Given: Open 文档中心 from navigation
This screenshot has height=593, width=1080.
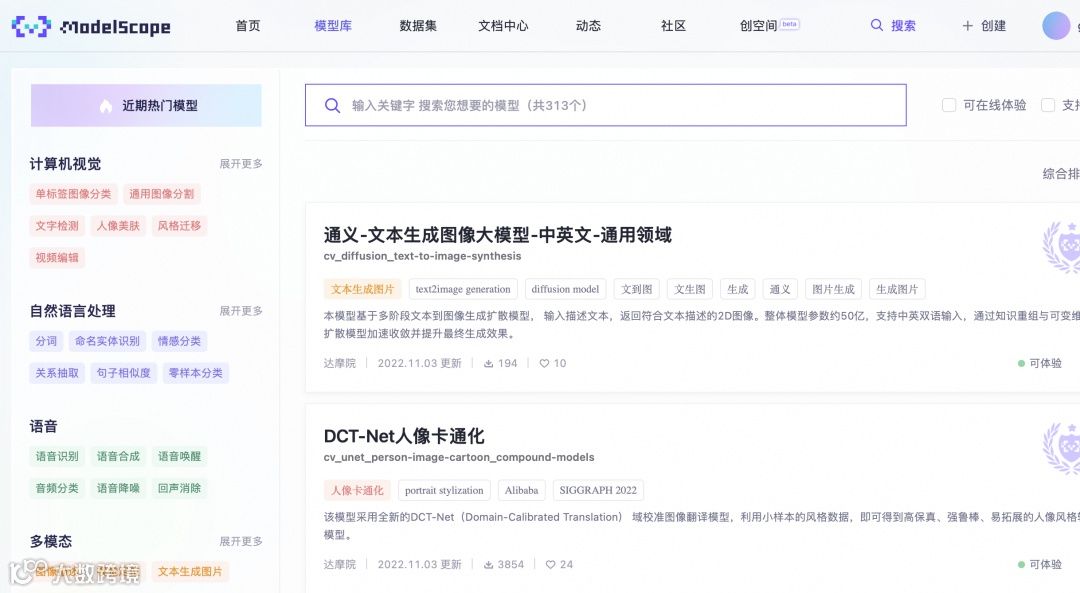Looking at the screenshot, I should coord(503,25).
